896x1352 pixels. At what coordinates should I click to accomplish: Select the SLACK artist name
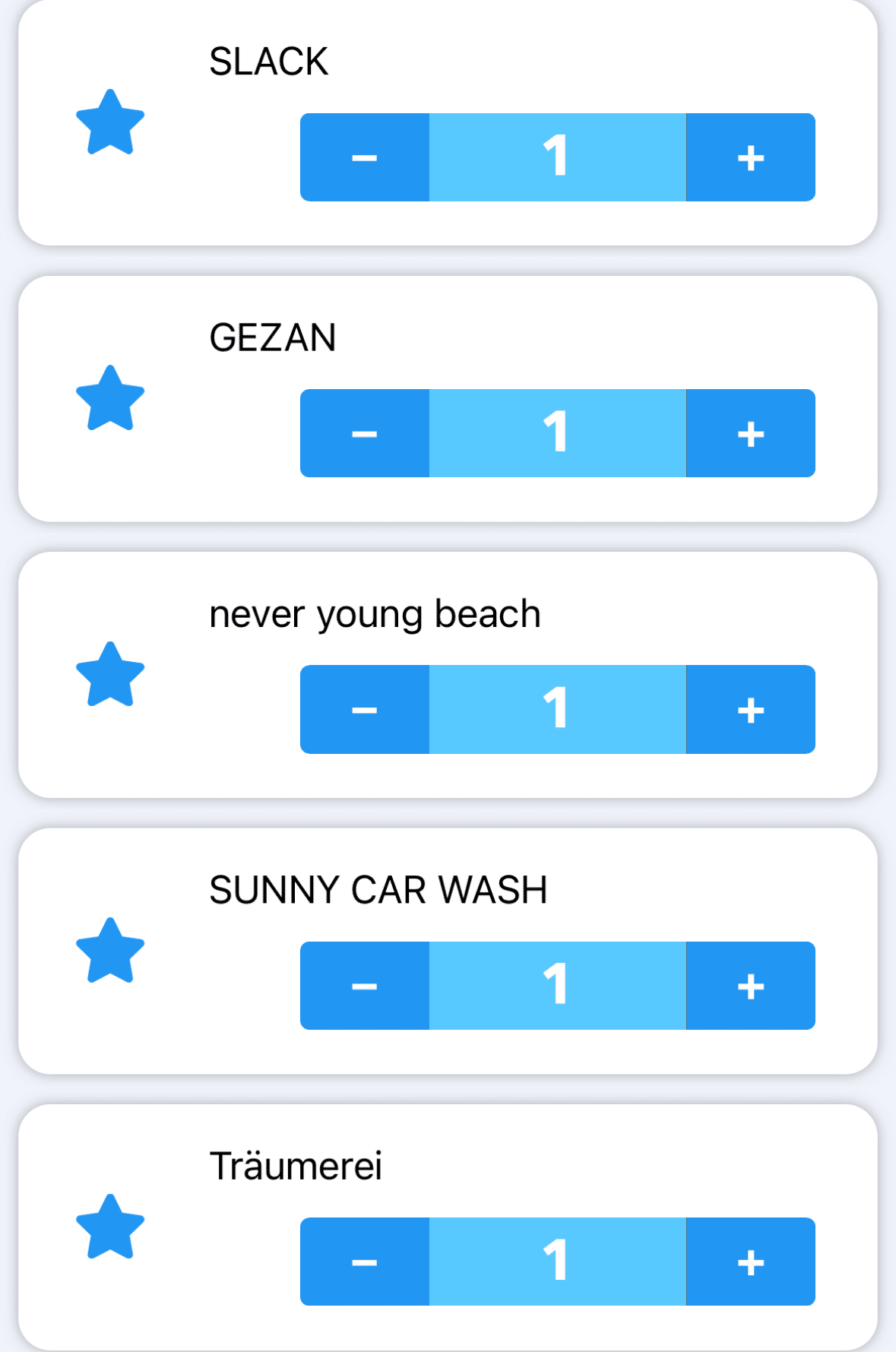tap(268, 62)
